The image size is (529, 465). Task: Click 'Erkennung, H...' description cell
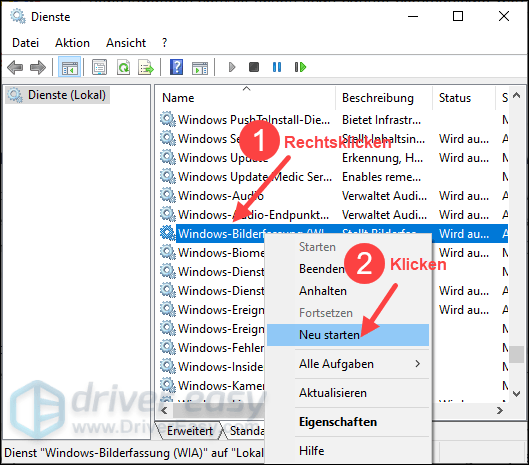[x=383, y=158]
